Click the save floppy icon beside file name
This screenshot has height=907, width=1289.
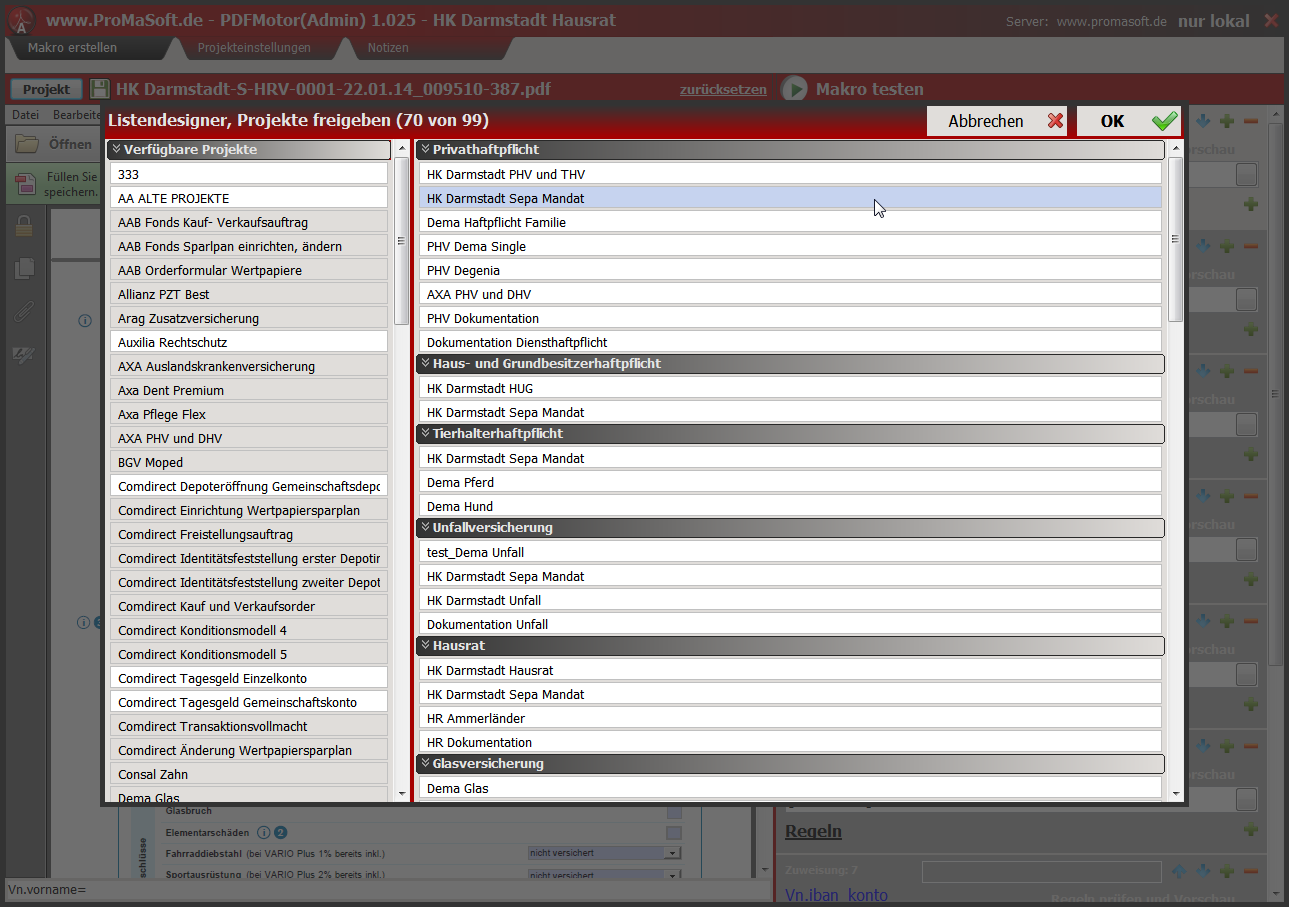tap(100, 89)
